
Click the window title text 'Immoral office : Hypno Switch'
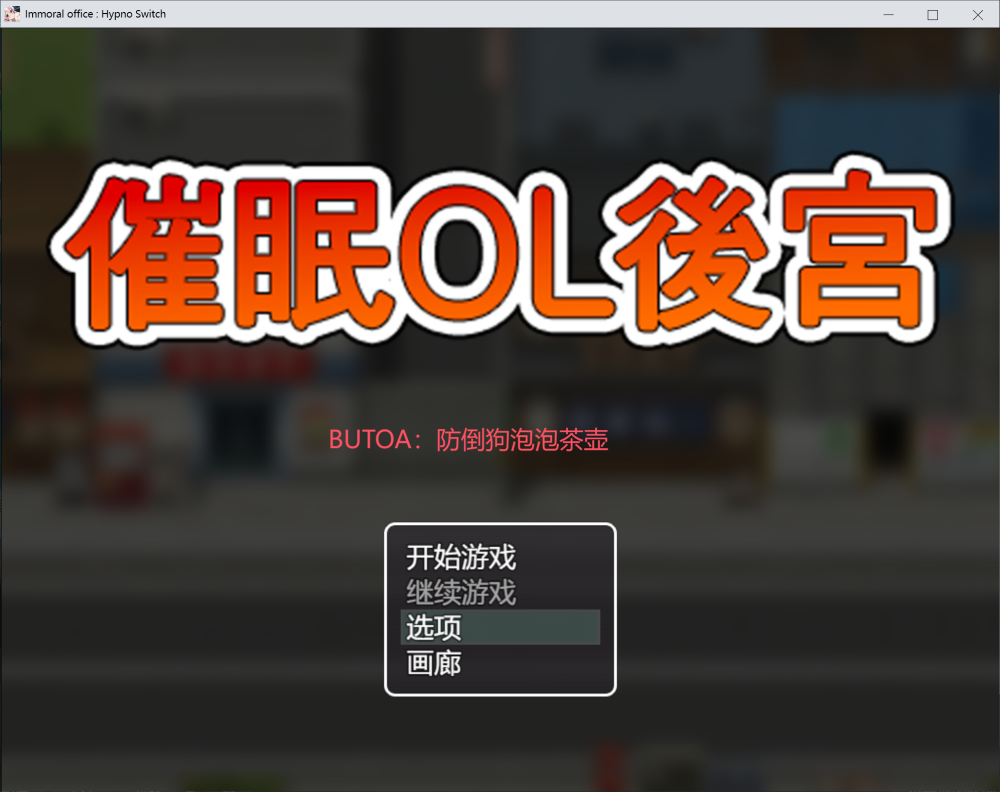click(x=96, y=14)
